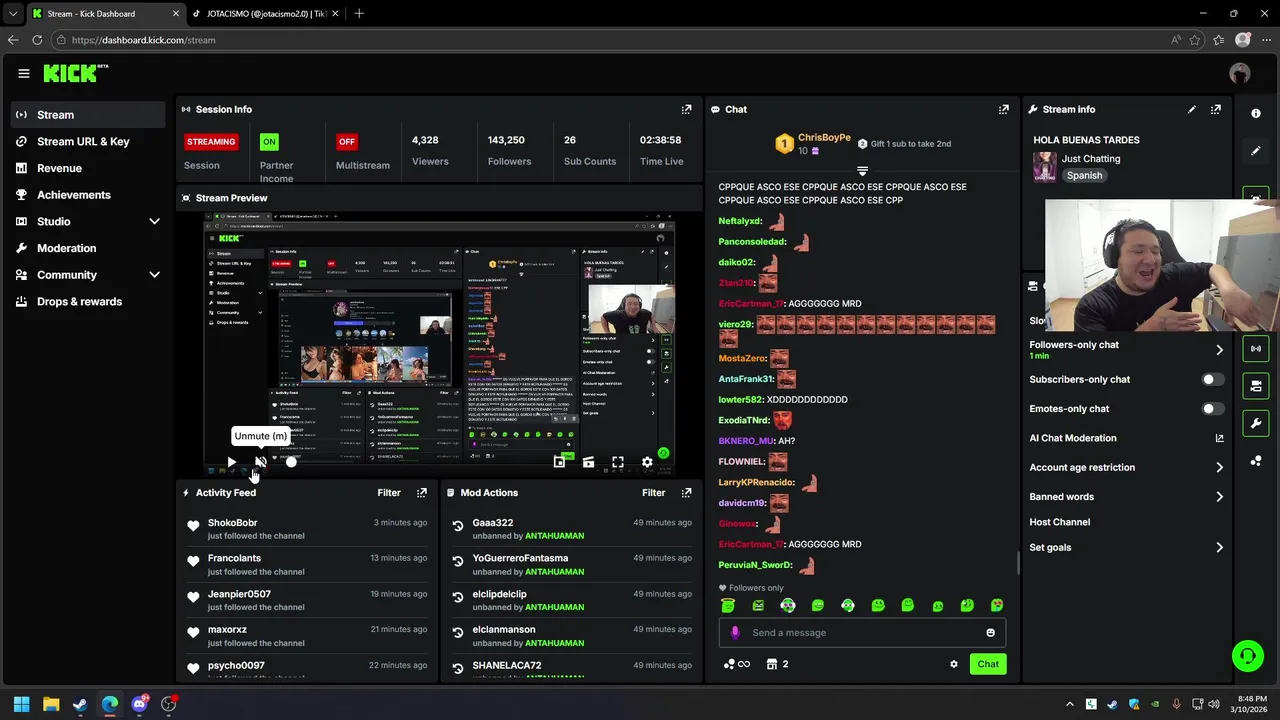Open the hamburger menu beside the Kick logo
Image resolution: width=1280 pixels, height=720 pixels.
tap(23, 73)
